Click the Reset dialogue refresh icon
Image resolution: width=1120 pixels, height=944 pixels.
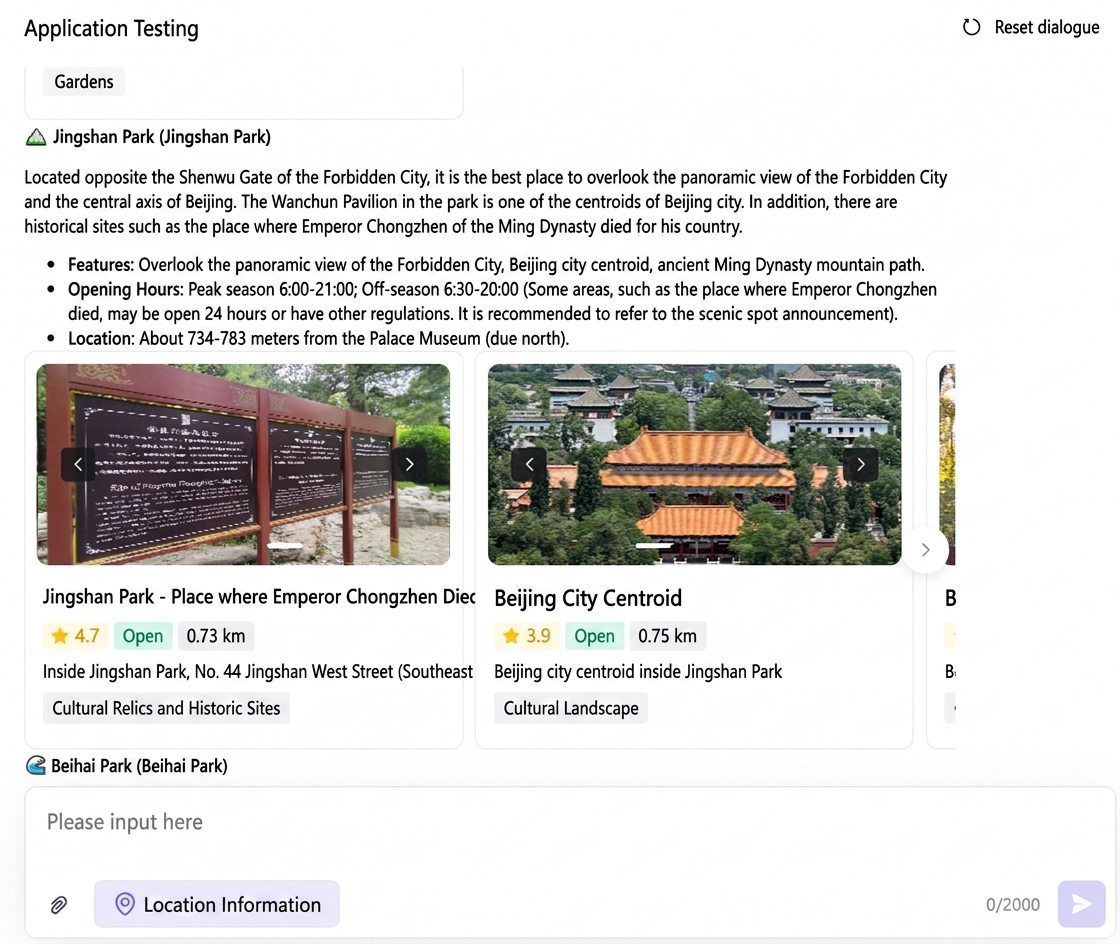pos(971,27)
